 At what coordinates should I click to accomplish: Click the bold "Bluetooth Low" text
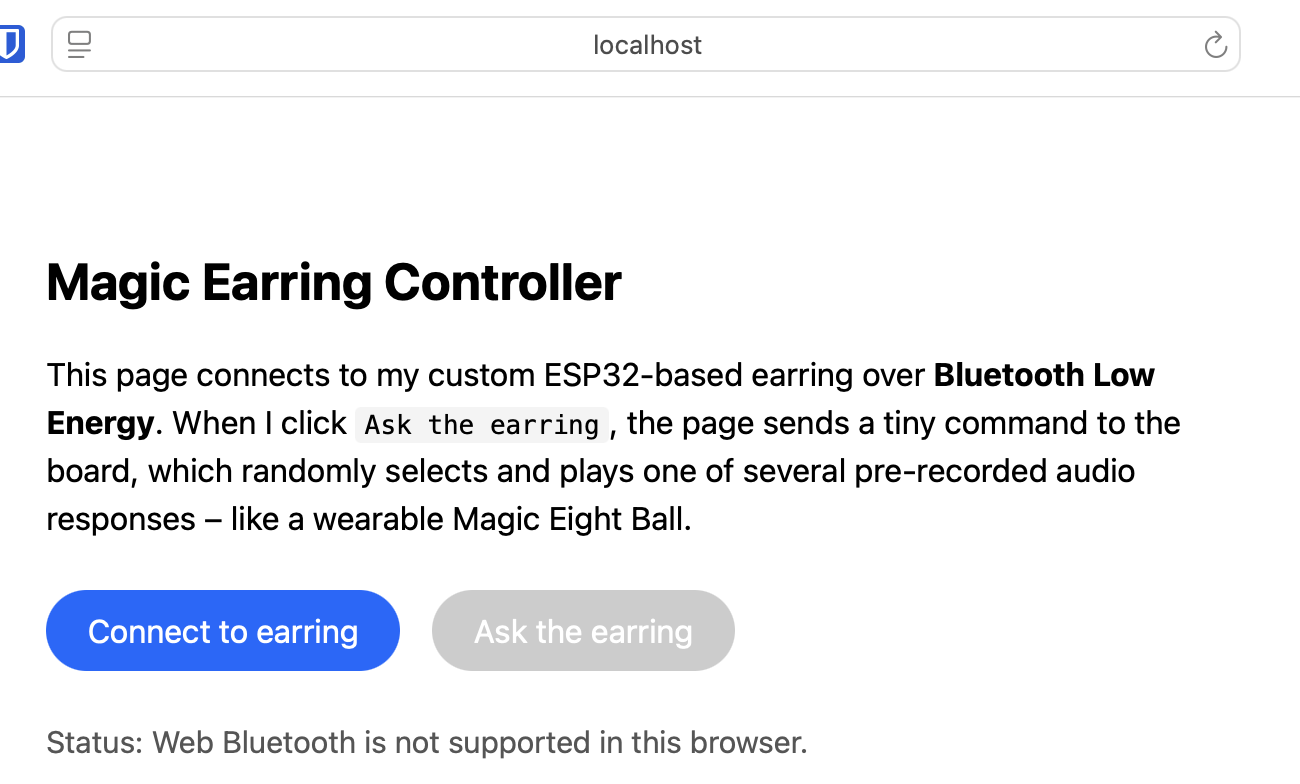point(1044,375)
